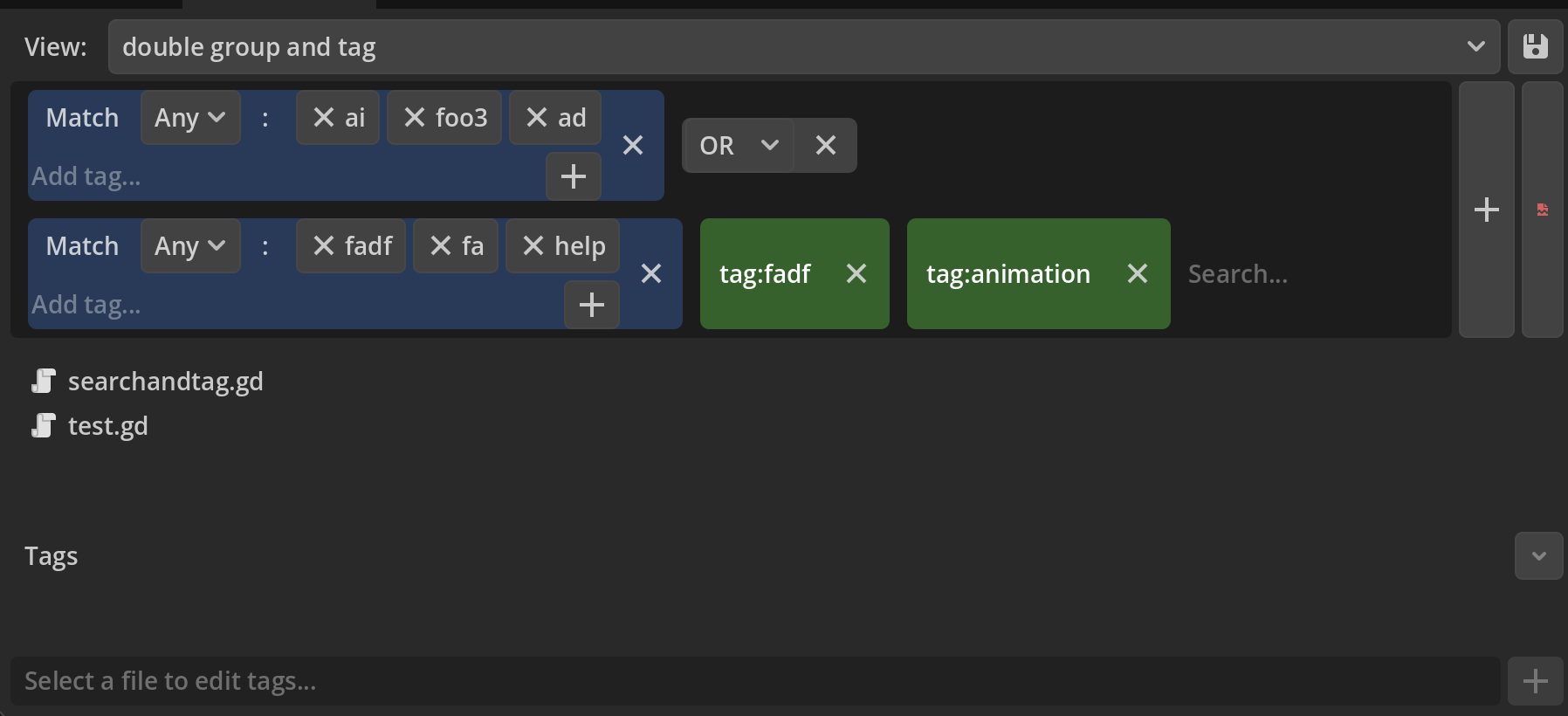
Task: Remove the 'help' tag from second group
Action: 533,246
